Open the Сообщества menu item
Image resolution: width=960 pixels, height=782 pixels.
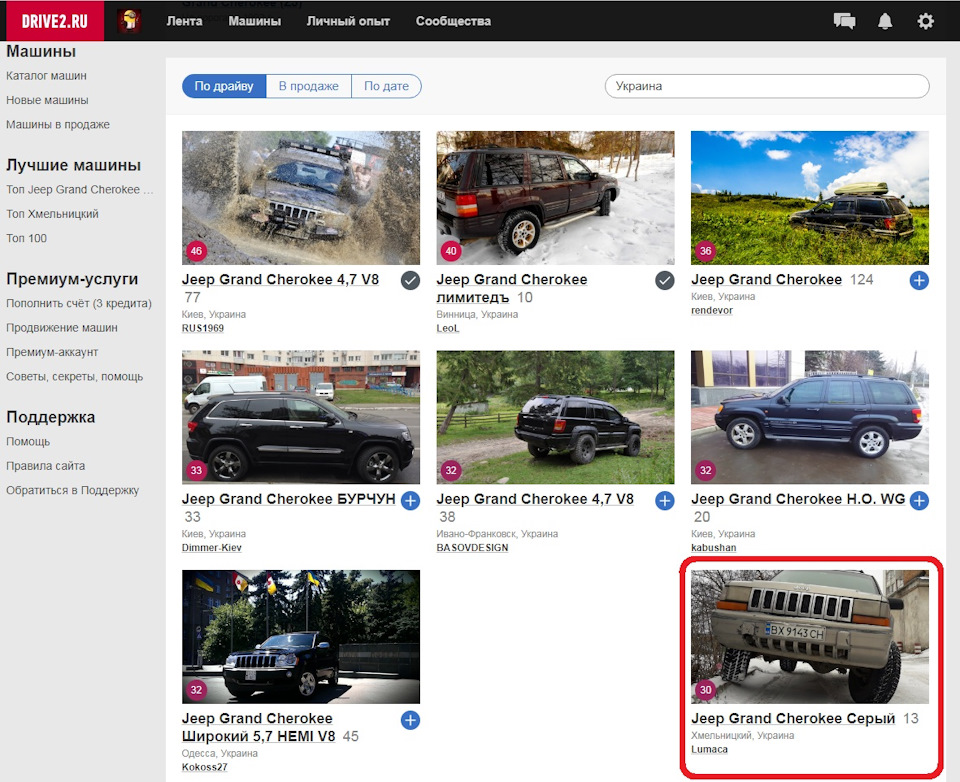453,21
